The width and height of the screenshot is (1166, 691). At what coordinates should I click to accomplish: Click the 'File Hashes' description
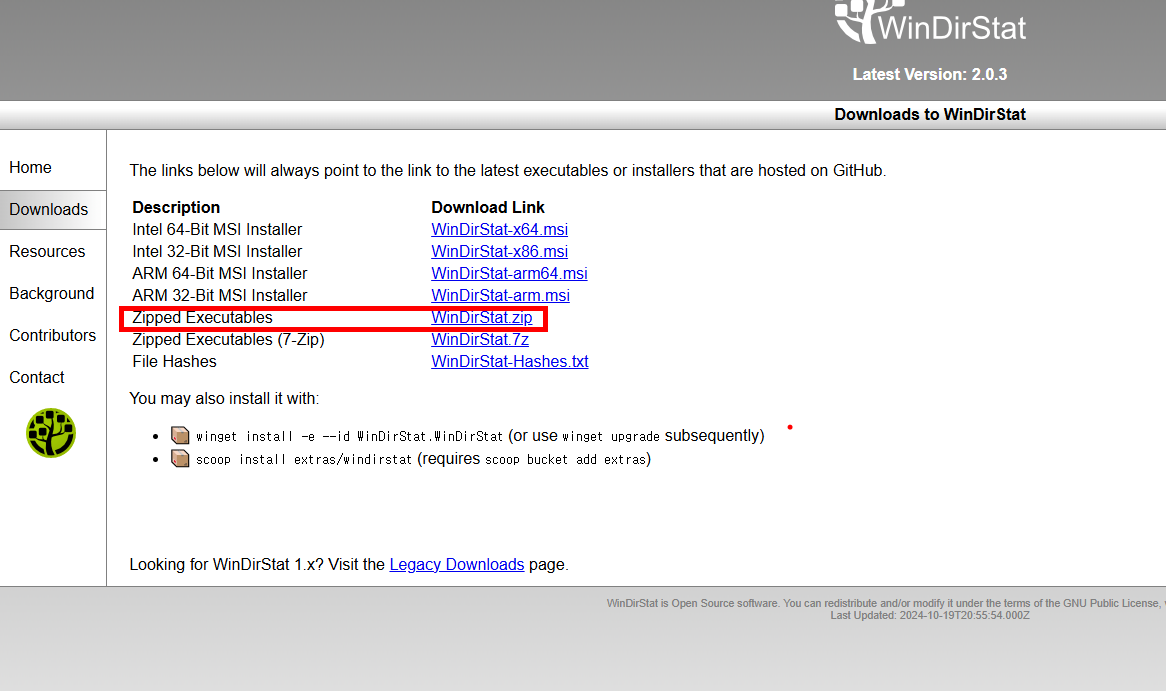point(175,361)
